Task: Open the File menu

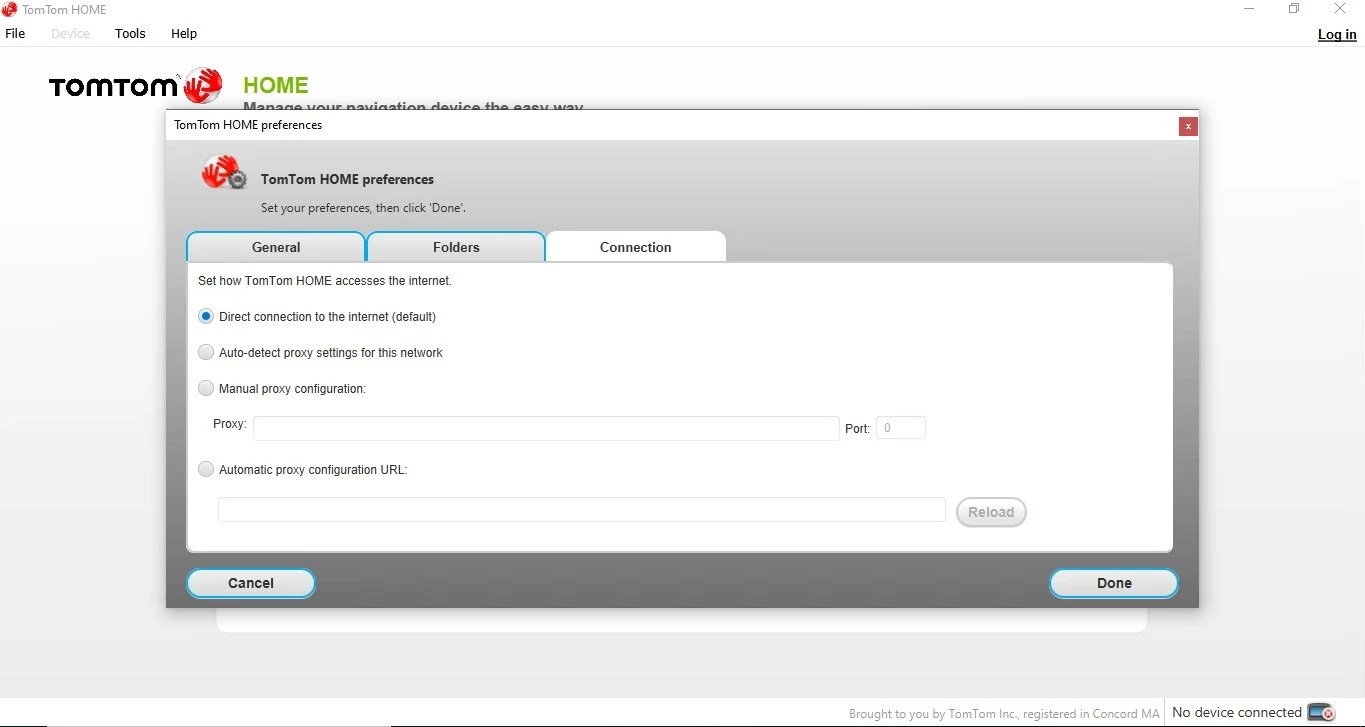Action: click(x=15, y=33)
